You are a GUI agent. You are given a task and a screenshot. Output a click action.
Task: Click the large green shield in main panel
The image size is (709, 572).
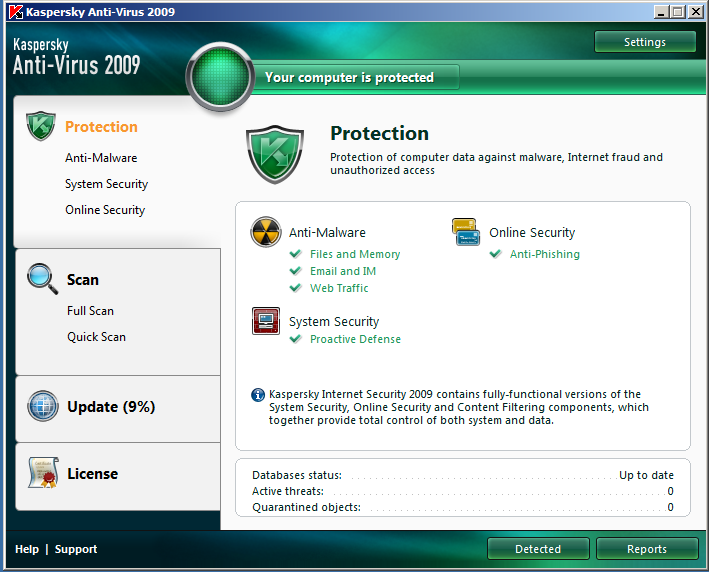274,154
